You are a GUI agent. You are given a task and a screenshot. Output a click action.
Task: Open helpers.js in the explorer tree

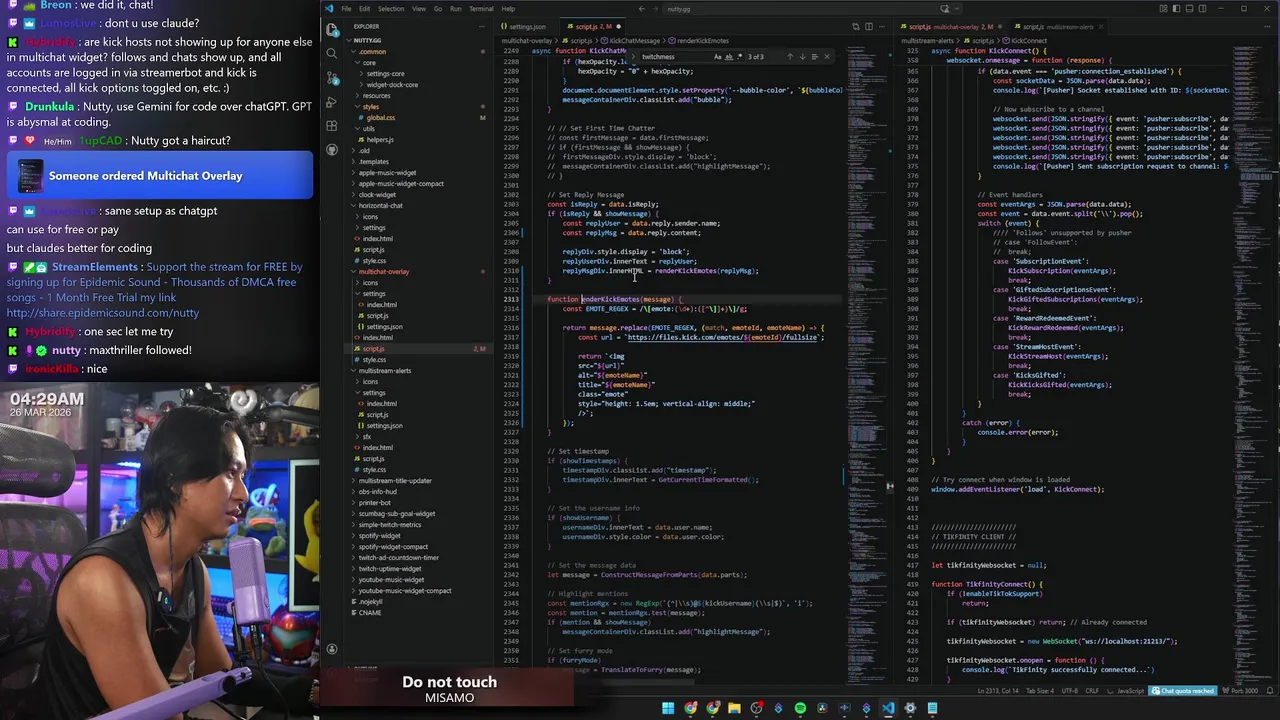tap(380, 139)
